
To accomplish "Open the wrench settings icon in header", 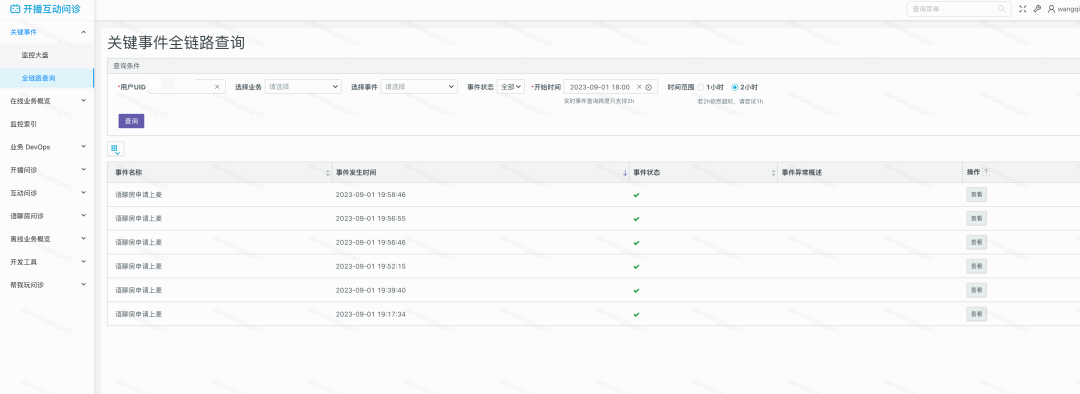I will 1037,9.
